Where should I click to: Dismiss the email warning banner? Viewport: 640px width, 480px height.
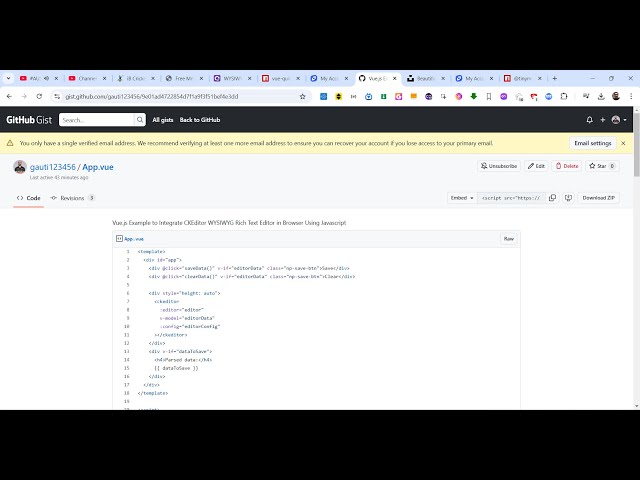pyautogui.click(x=625, y=143)
